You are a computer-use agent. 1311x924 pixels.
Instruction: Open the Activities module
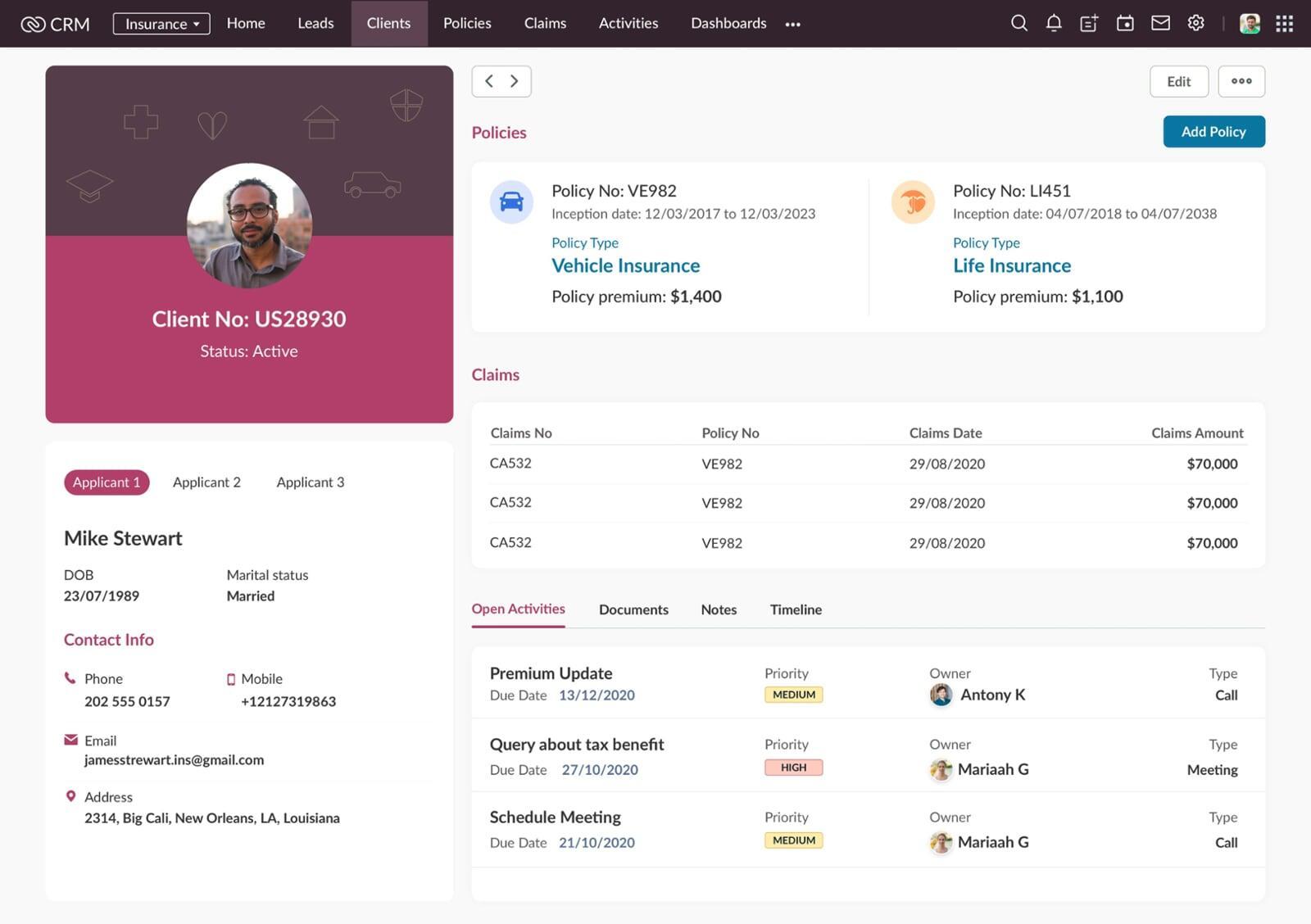click(628, 23)
